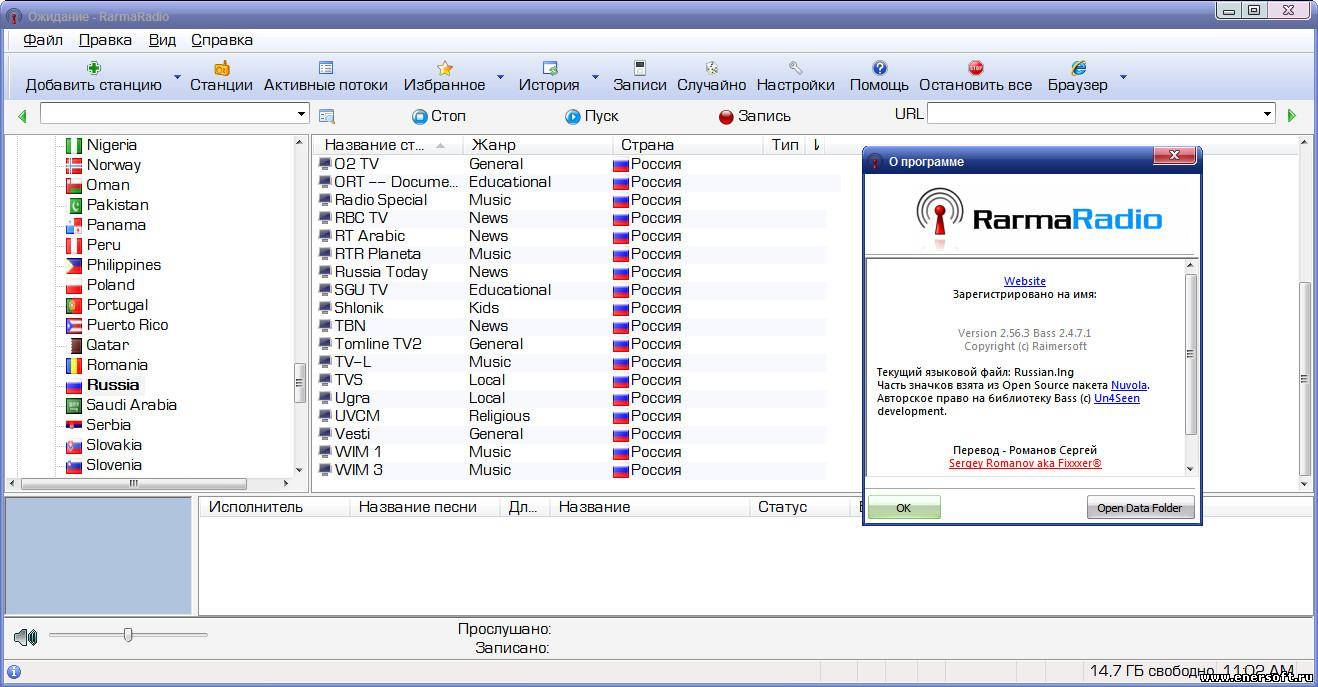The image size is (1318, 687).
Task: Open the Справка menu
Action: pyautogui.click(x=222, y=40)
